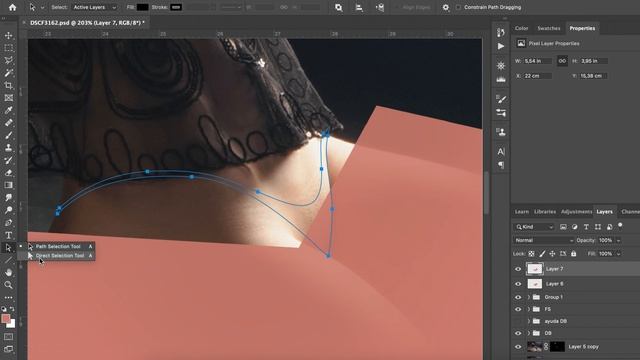Select the Clone Stamp tool
The height and width of the screenshot is (360, 640).
[9, 148]
